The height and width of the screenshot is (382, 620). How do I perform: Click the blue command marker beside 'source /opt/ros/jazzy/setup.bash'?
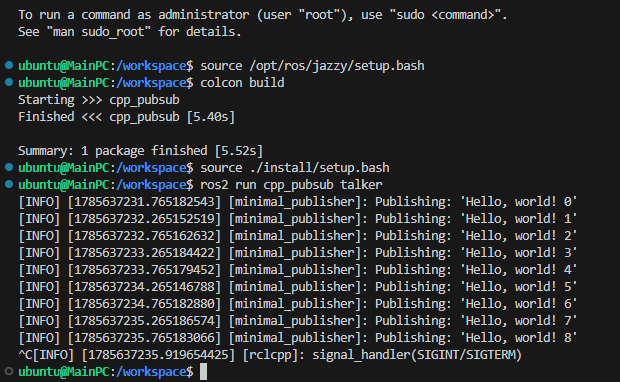point(9,65)
